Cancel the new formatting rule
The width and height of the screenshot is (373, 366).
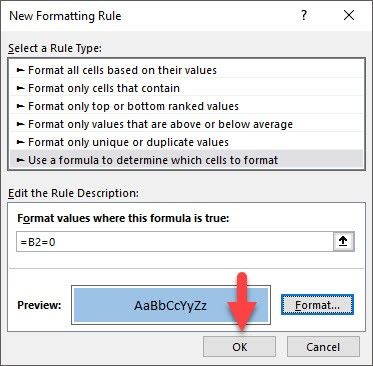click(323, 347)
